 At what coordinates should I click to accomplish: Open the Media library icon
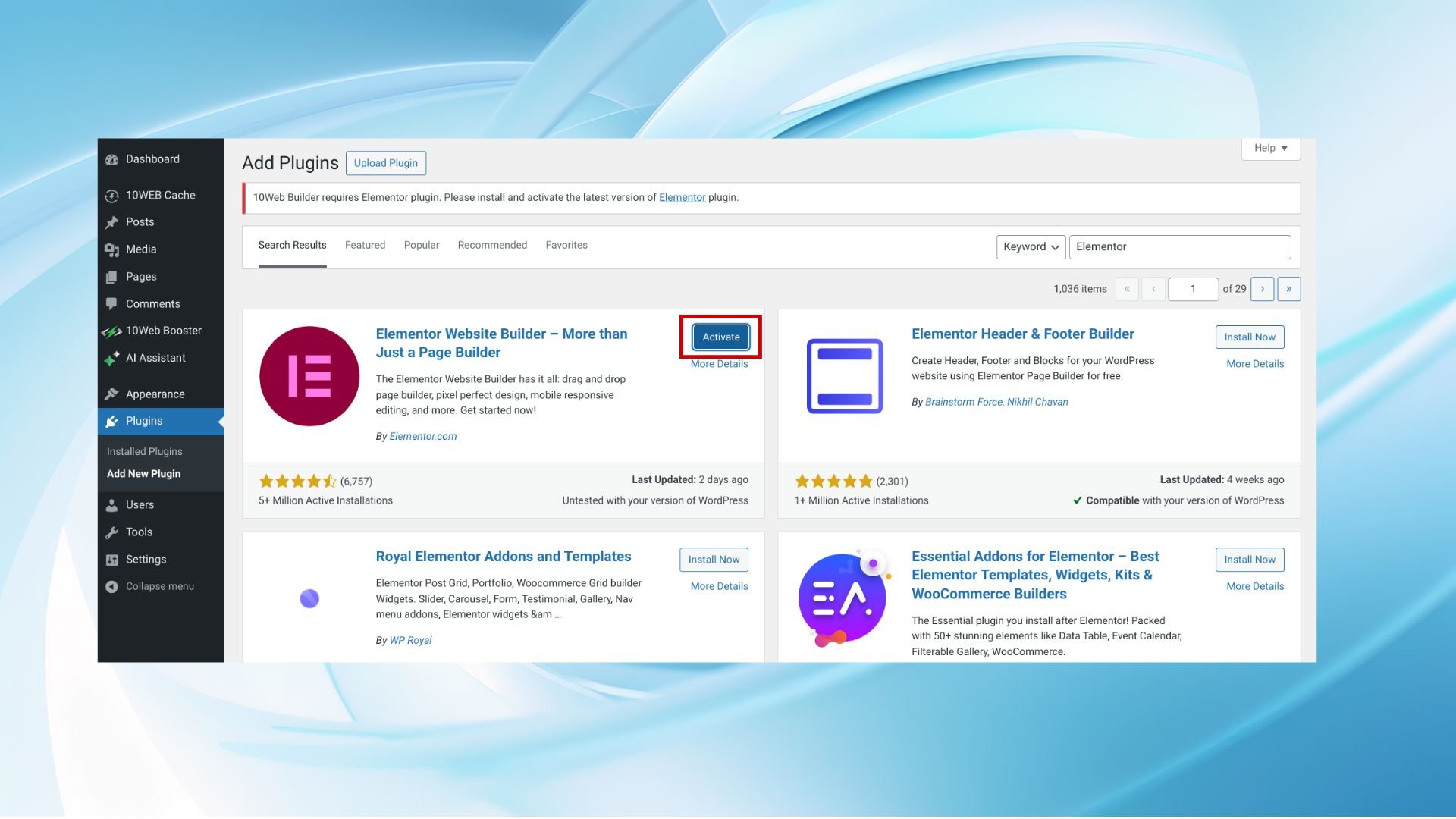pyautogui.click(x=112, y=249)
